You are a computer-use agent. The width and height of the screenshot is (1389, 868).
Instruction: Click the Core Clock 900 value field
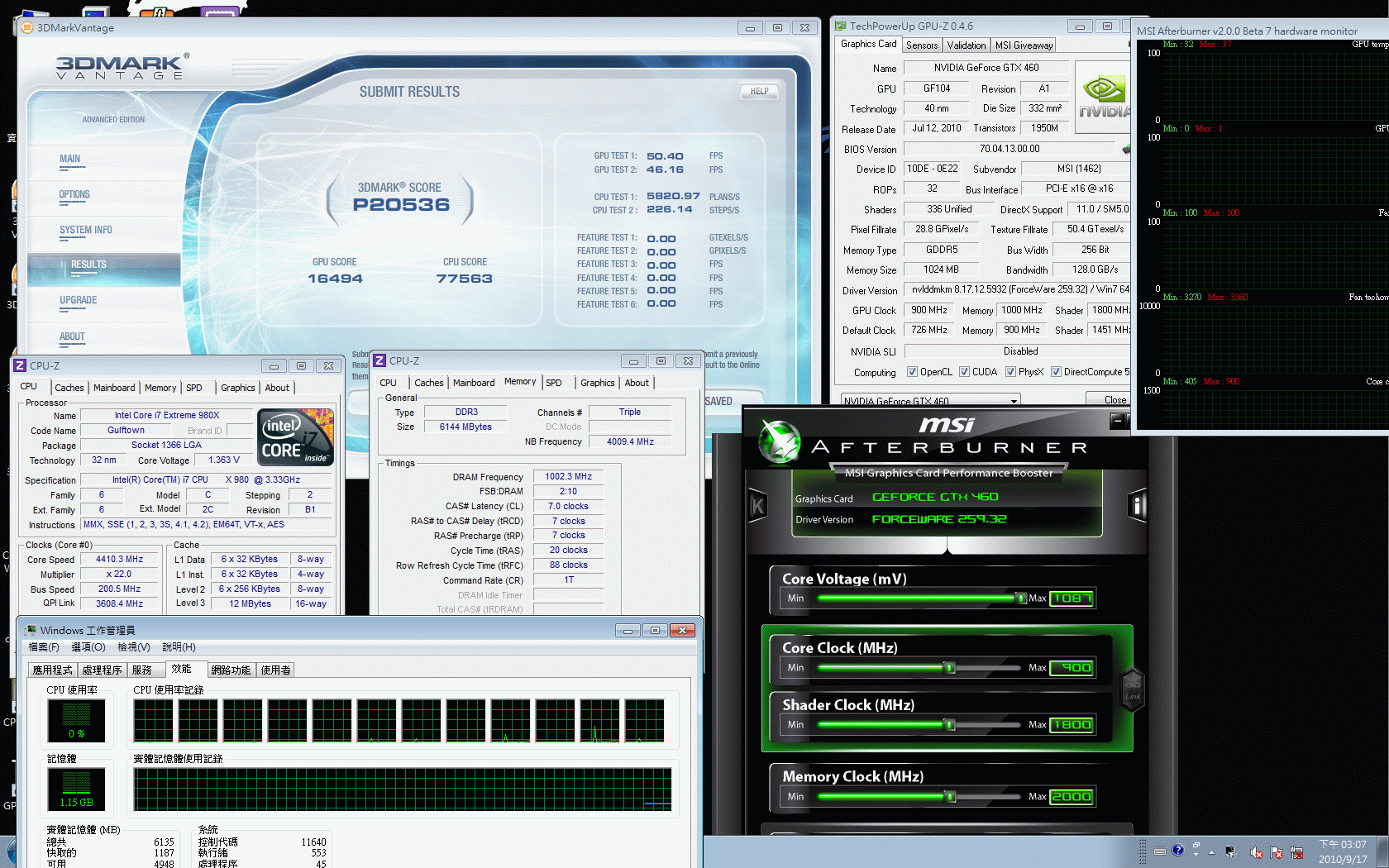(x=1072, y=667)
